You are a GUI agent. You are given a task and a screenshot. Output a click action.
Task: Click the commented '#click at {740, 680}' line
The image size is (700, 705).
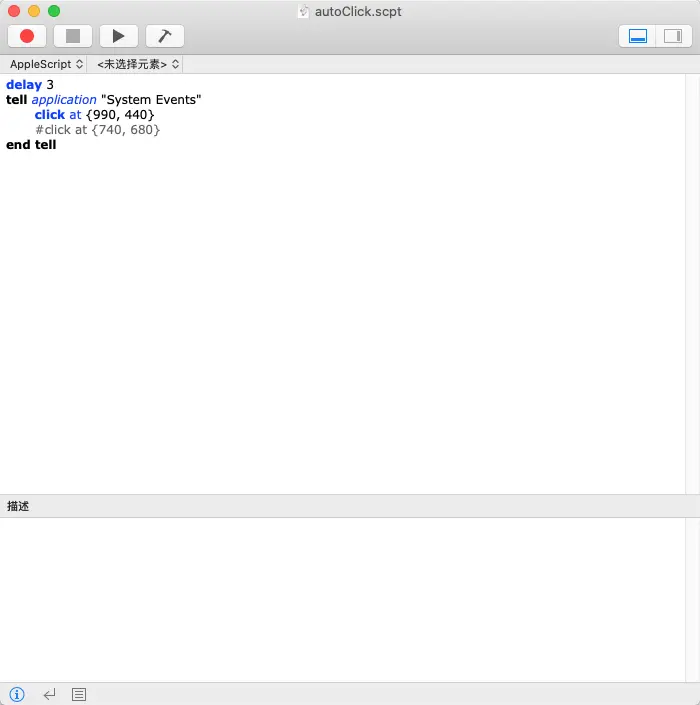point(98,129)
